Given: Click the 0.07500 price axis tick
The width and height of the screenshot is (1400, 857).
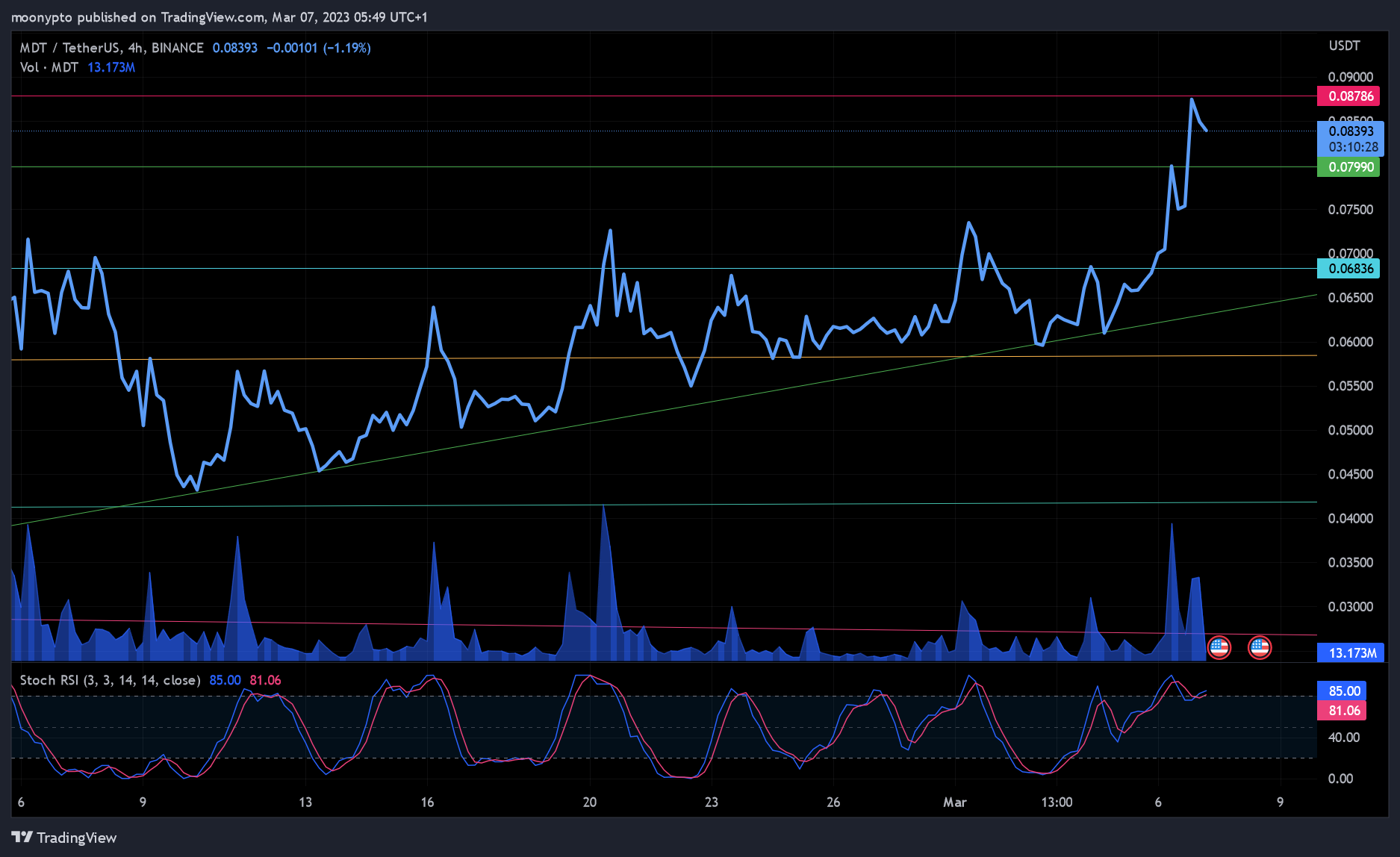Looking at the screenshot, I should click(1350, 210).
